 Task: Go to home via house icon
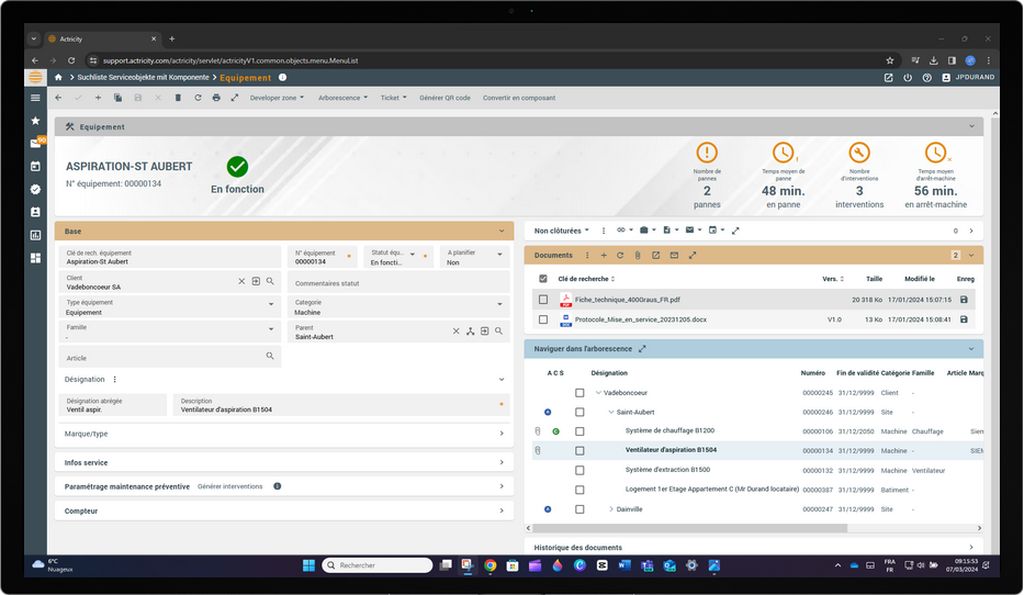coord(58,77)
